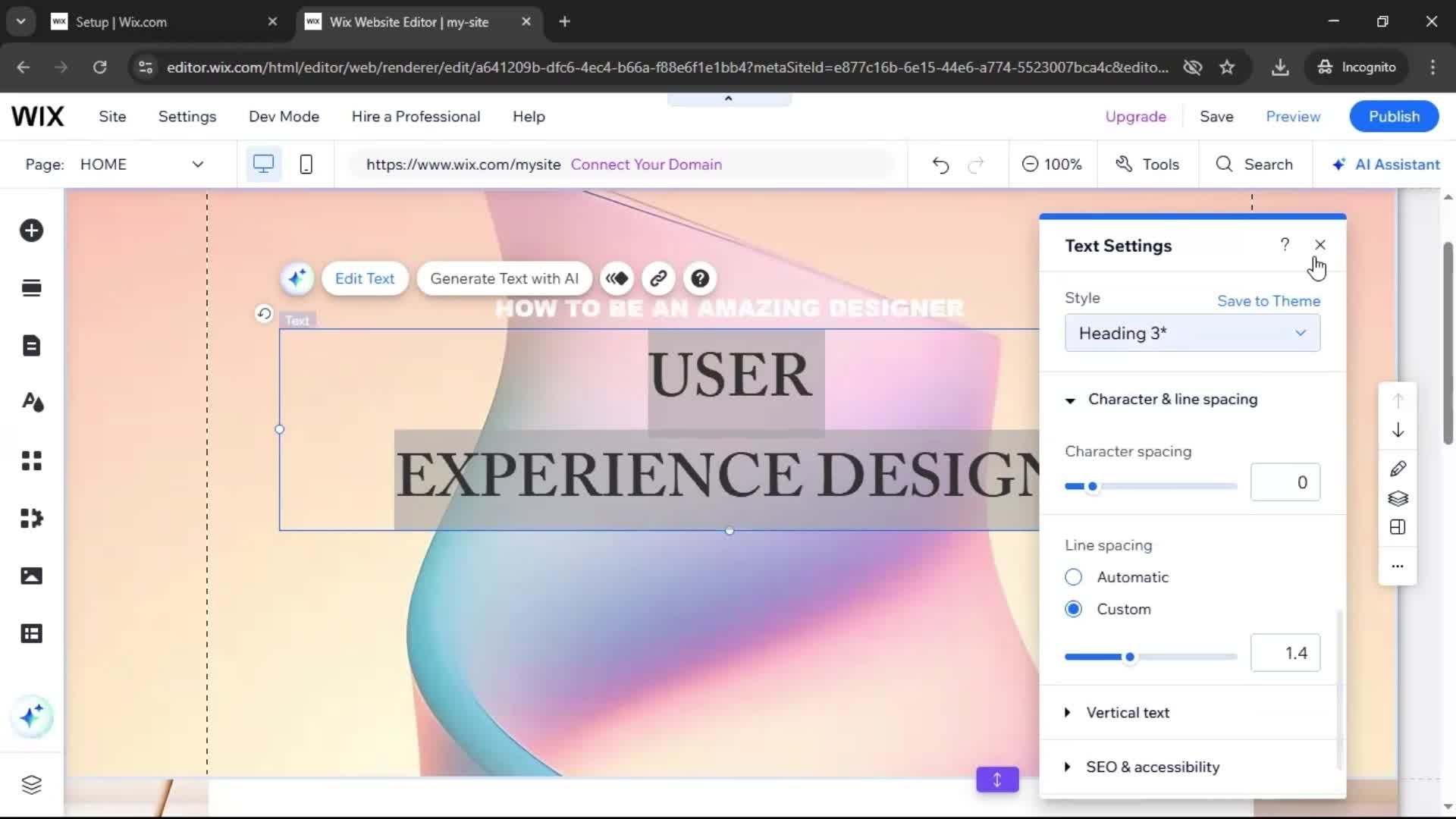The image size is (1456, 819).
Task: Open the 100% zoom control
Action: coord(1052,165)
